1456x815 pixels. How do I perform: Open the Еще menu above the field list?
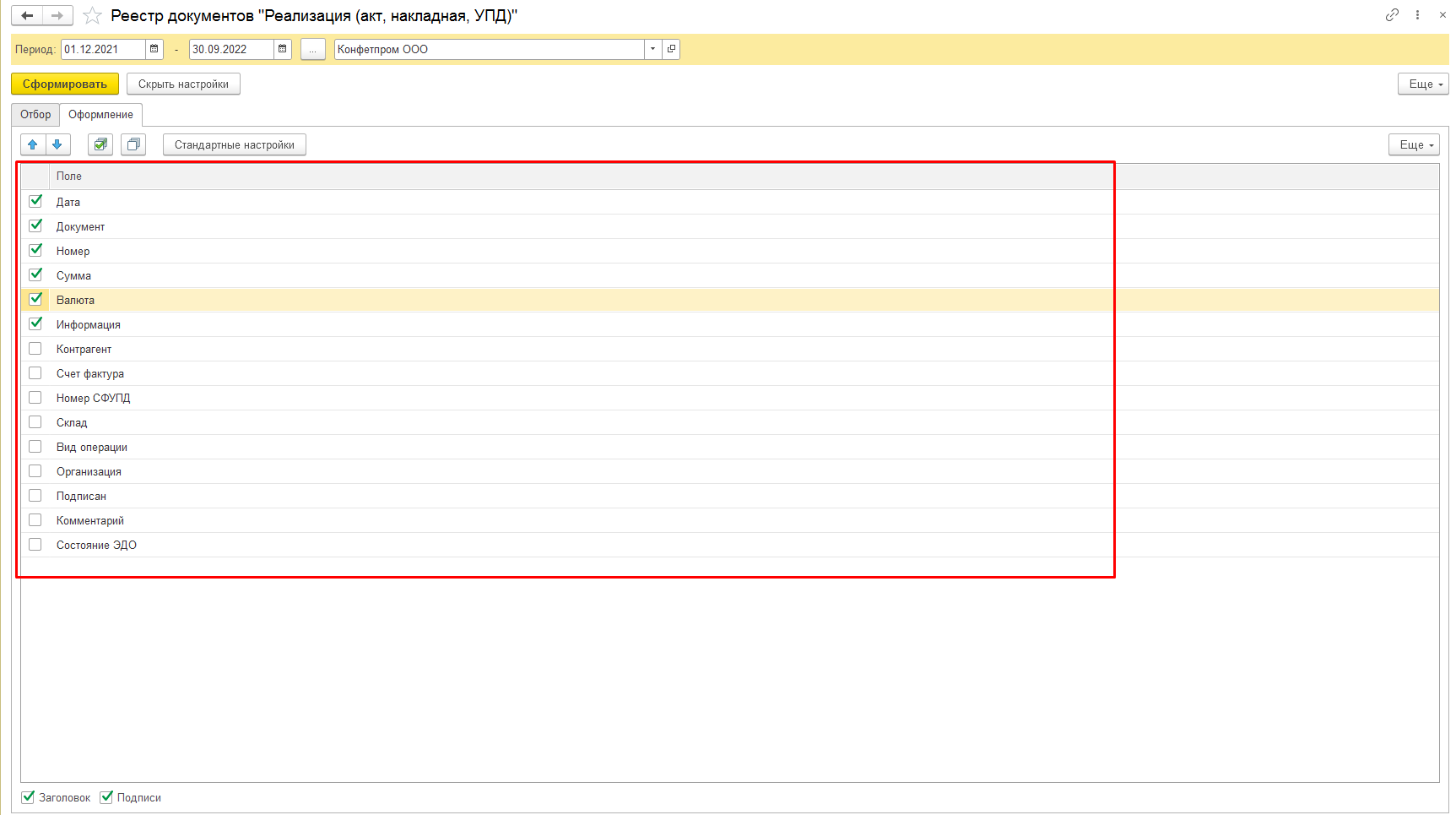tap(1414, 144)
